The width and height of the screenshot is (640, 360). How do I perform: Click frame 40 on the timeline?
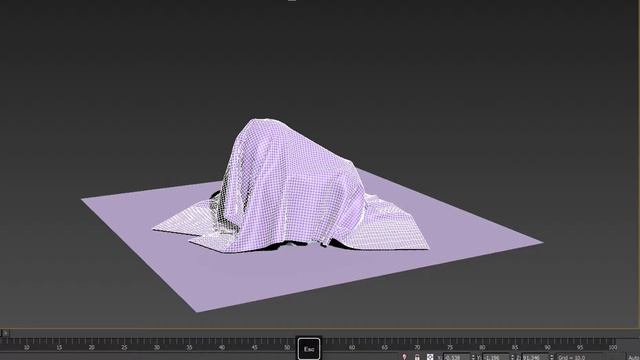click(x=222, y=347)
